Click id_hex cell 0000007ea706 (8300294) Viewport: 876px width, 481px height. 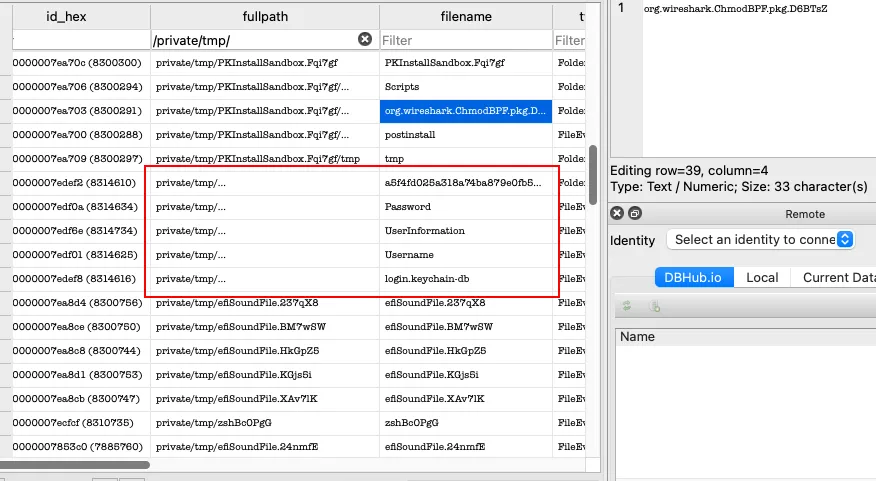coord(81,87)
